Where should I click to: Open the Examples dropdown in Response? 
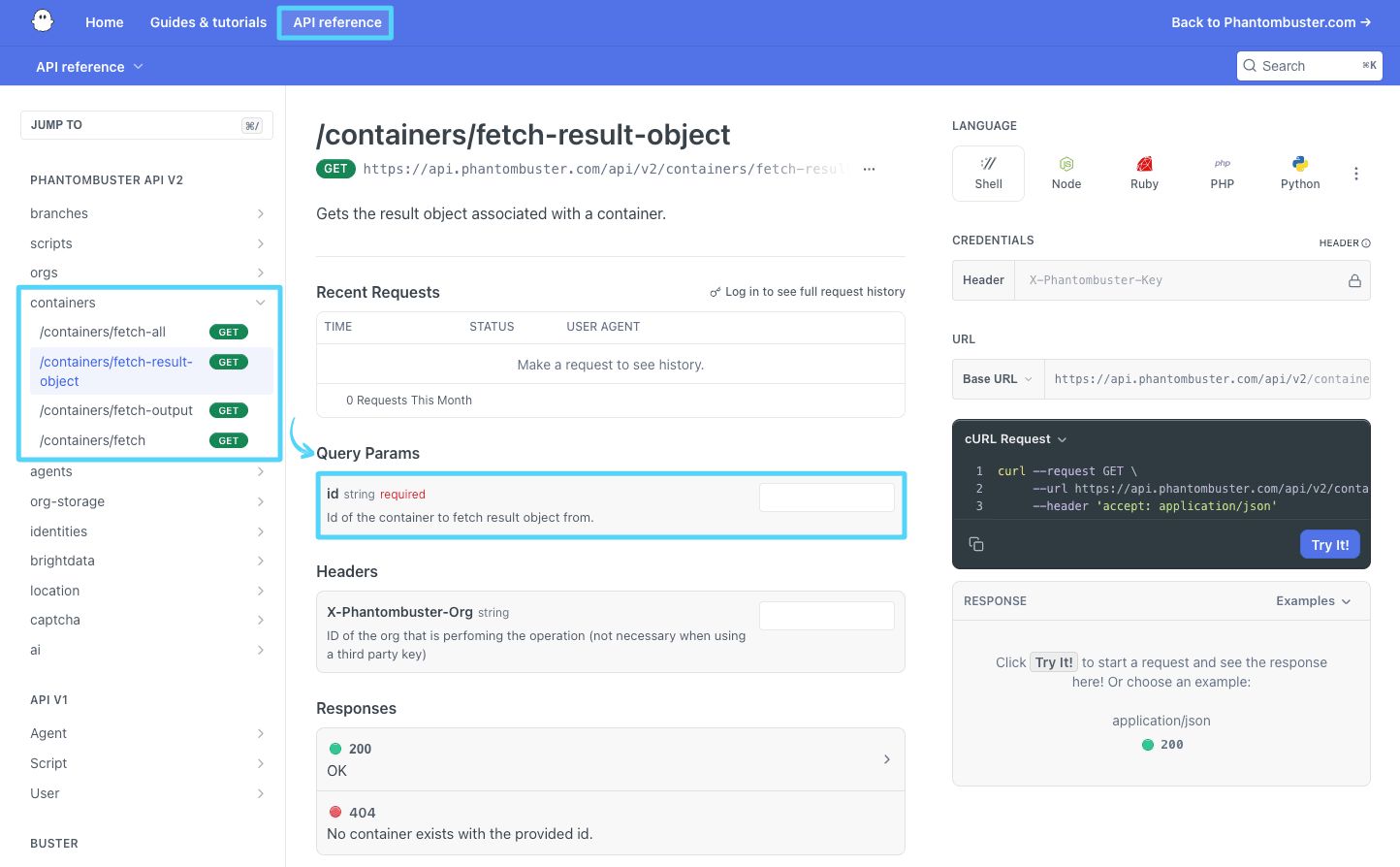1314,601
